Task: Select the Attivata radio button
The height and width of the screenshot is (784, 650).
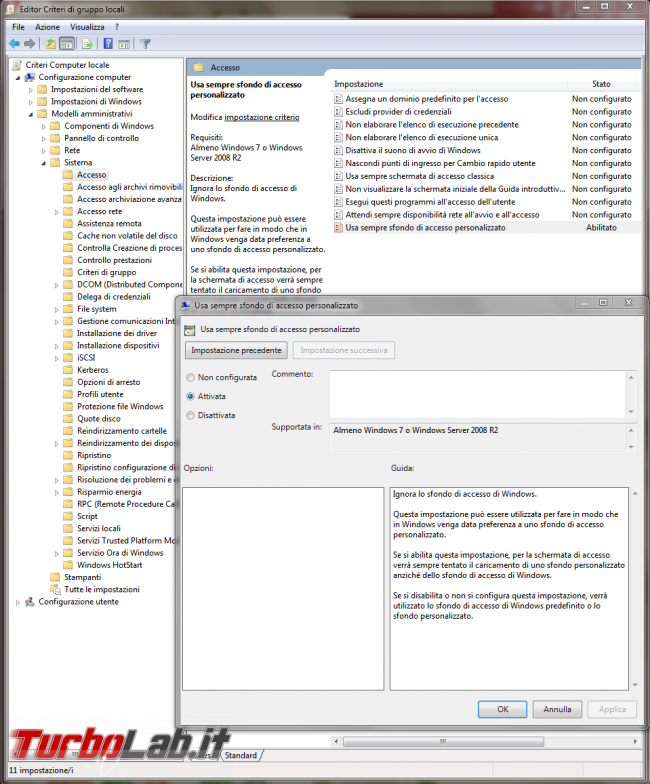Action: coord(190,396)
